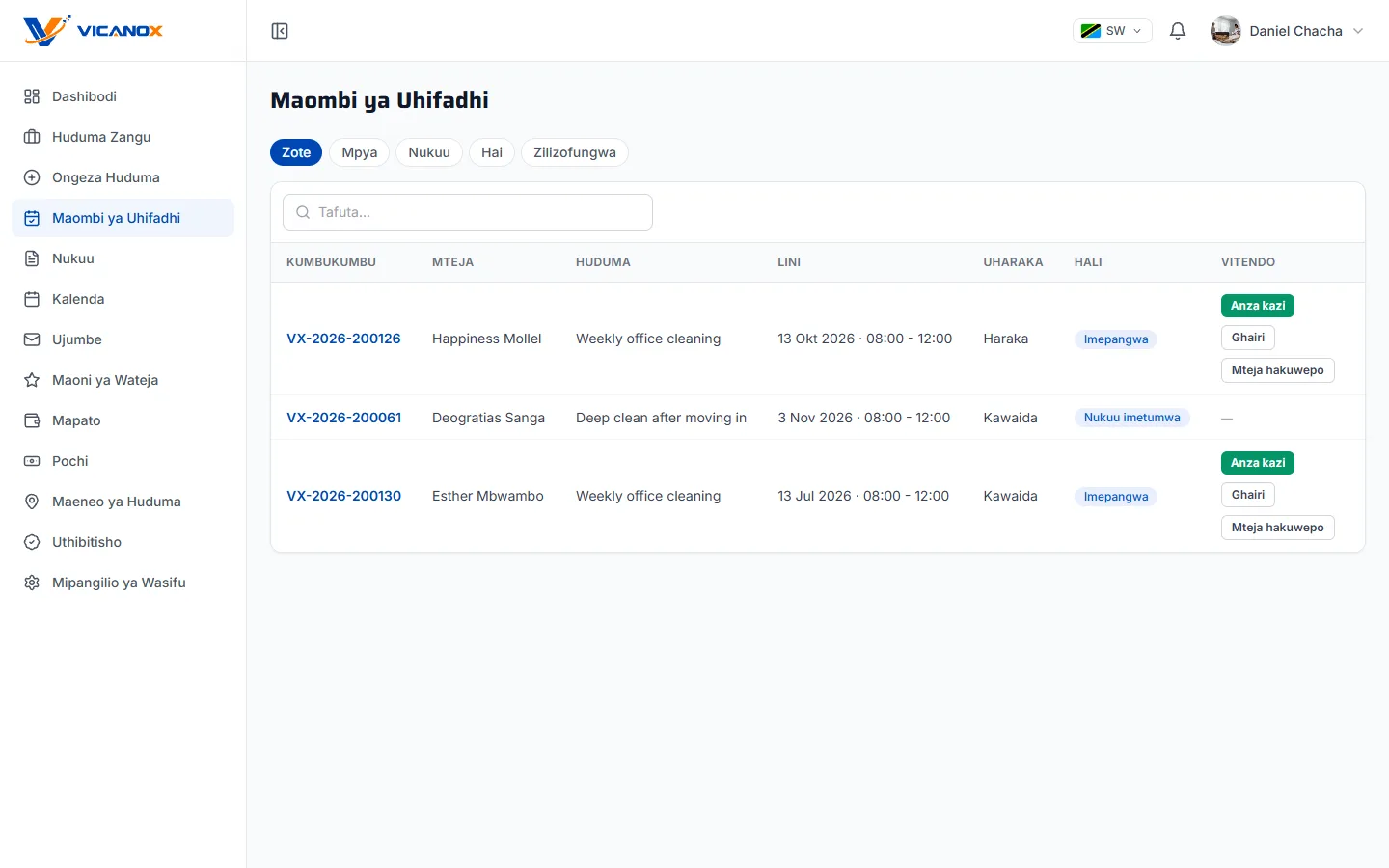Click Ghairi for Happiness Mollel booking
The image size is (1389, 868).
[1248, 338]
